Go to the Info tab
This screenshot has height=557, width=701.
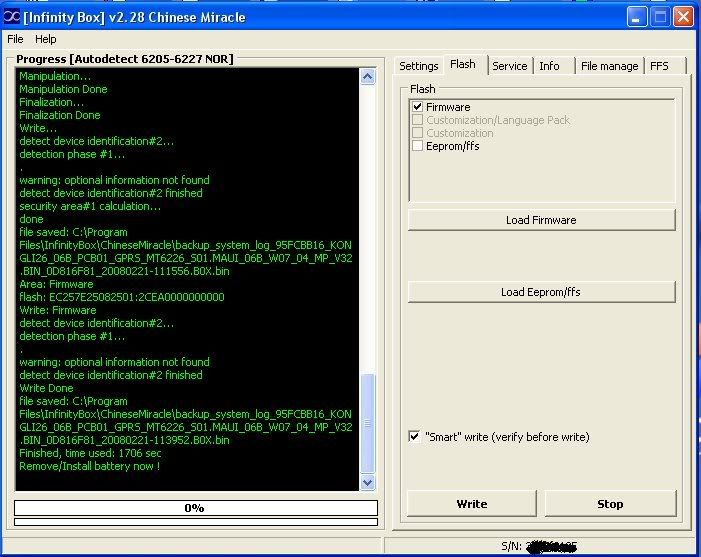coord(549,66)
